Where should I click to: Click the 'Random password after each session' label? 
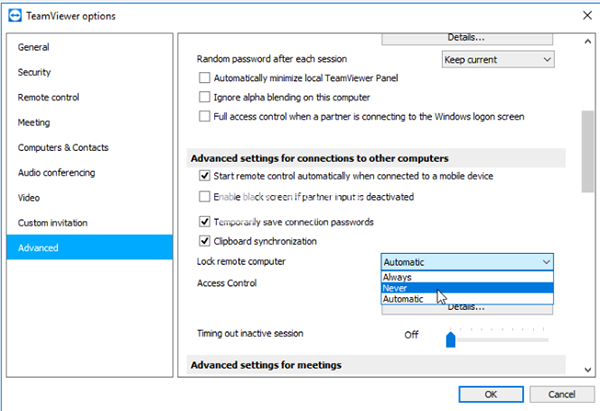point(272,59)
